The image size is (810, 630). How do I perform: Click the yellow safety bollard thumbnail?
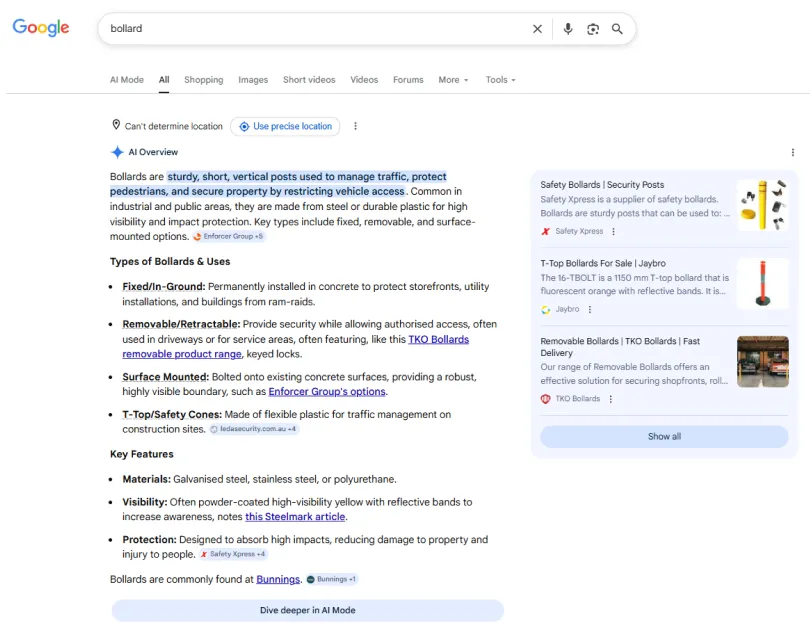(x=763, y=205)
